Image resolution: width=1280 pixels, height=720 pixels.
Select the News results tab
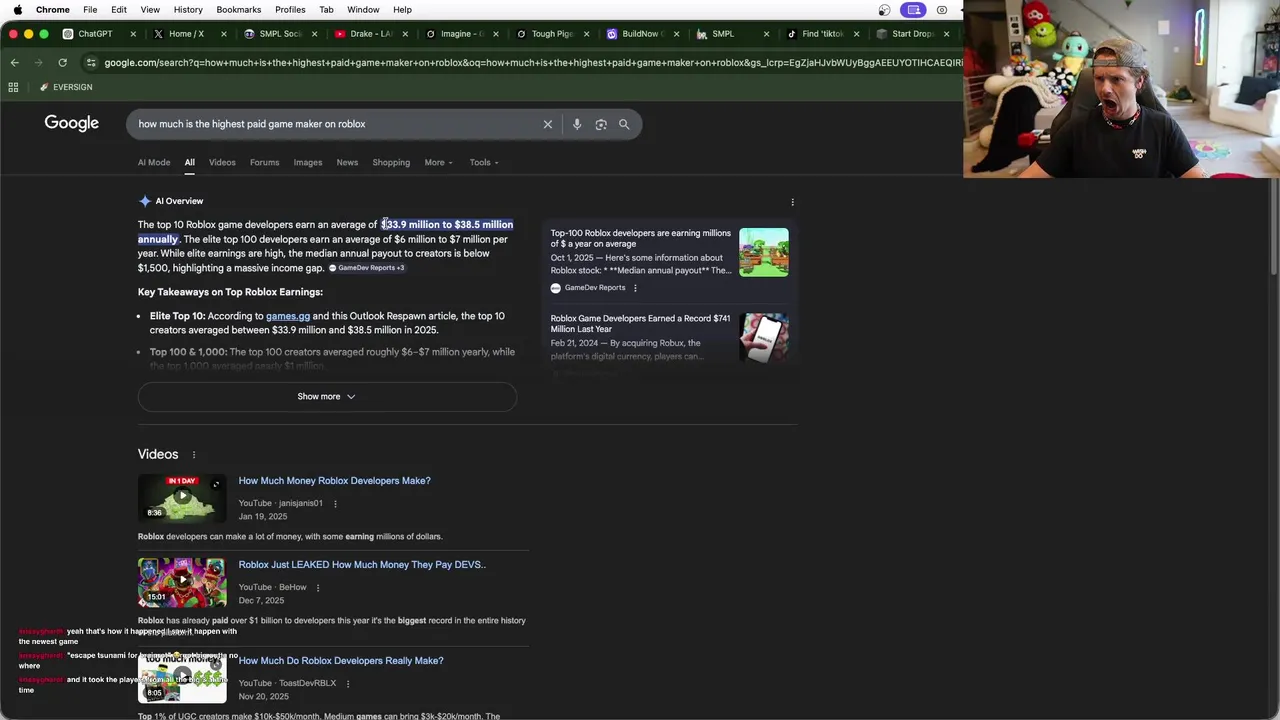[347, 162]
